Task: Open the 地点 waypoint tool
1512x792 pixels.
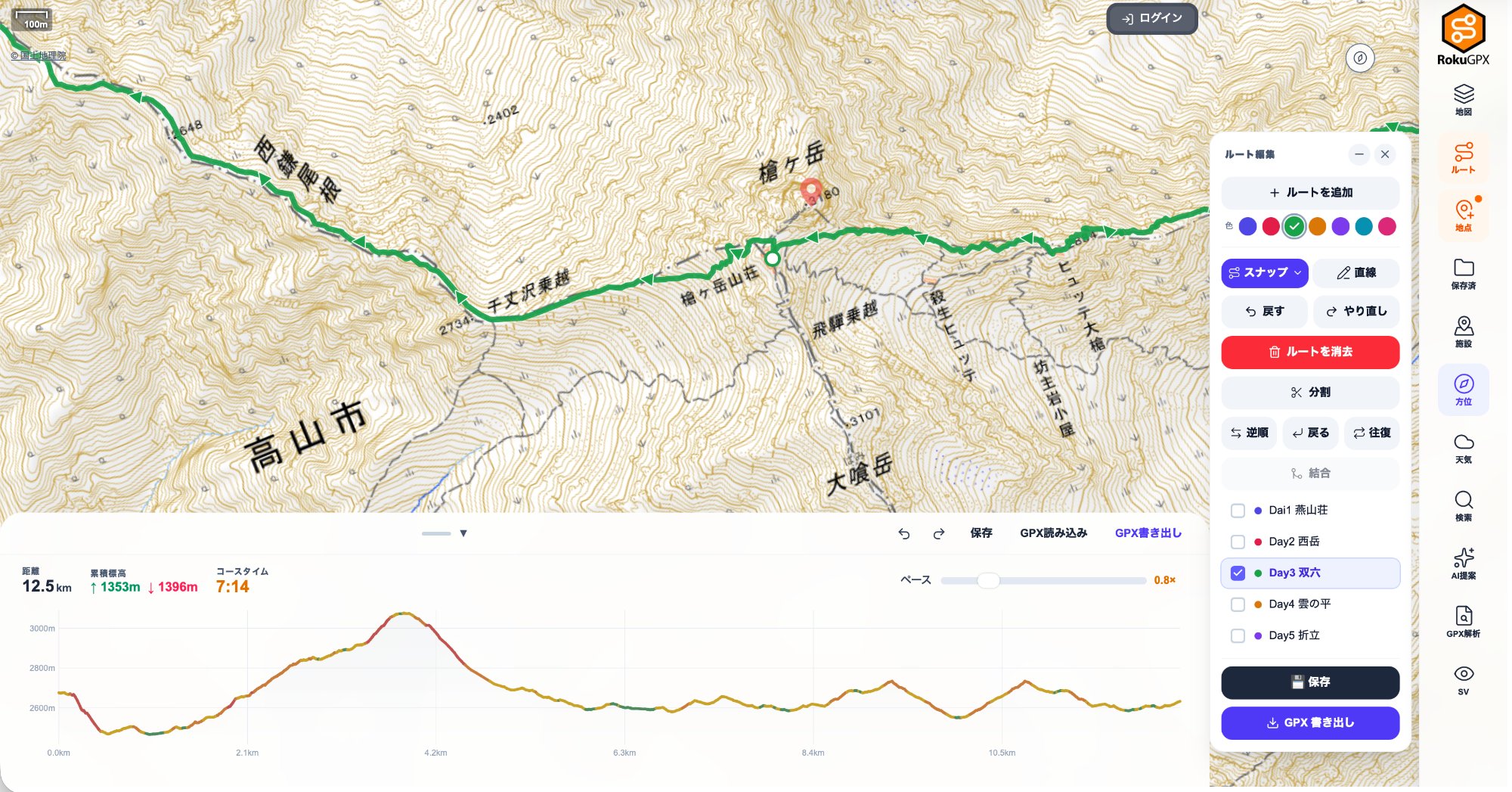Action: tap(1464, 216)
